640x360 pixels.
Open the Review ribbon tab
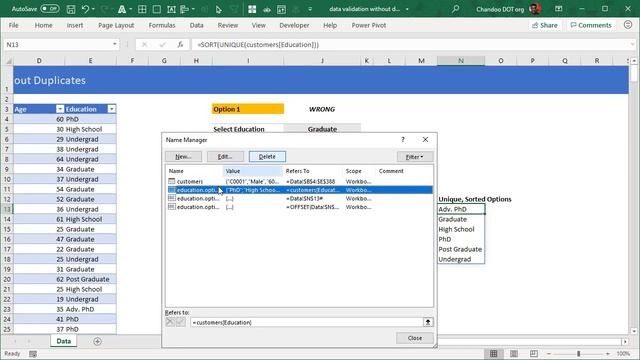pos(228,25)
